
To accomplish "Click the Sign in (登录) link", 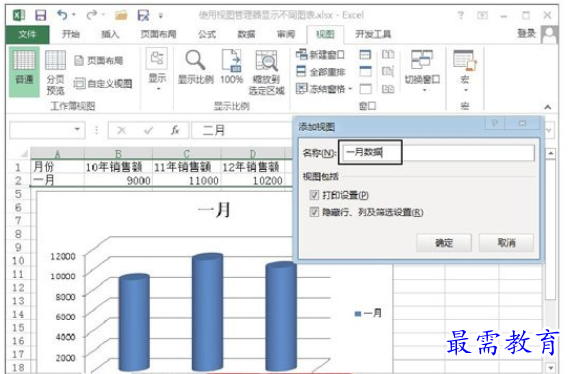I will pos(526,34).
